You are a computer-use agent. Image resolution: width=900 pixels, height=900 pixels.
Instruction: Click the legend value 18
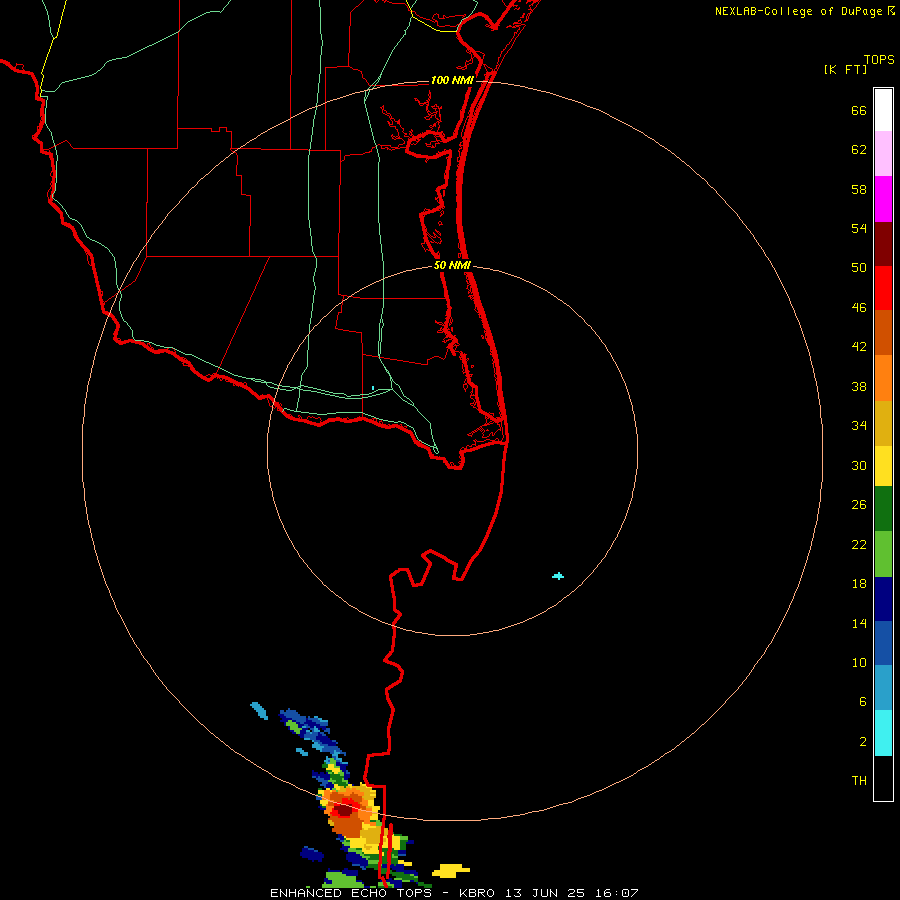click(859, 584)
